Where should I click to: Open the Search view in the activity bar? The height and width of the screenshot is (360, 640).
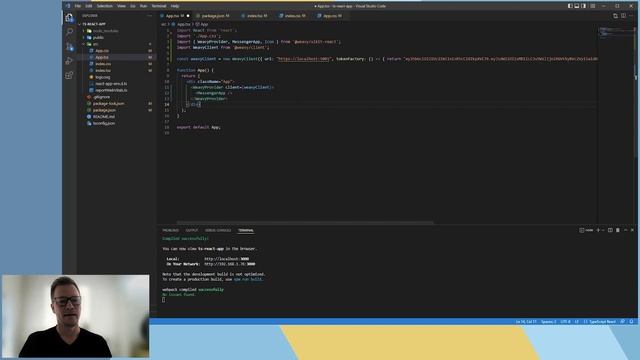coord(69,32)
